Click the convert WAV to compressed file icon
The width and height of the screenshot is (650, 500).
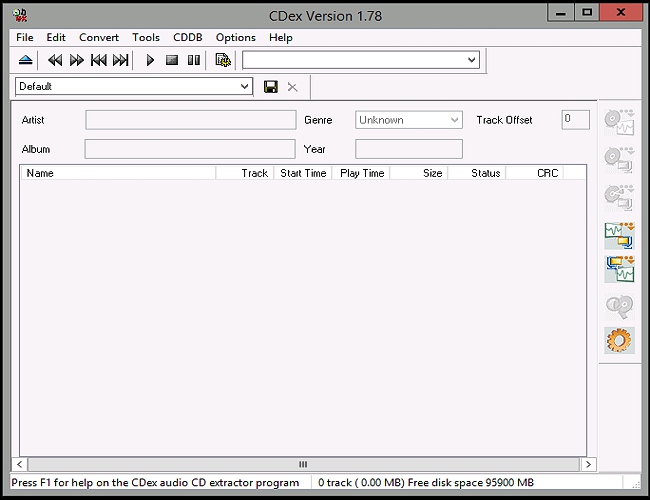click(x=619, y=235)
